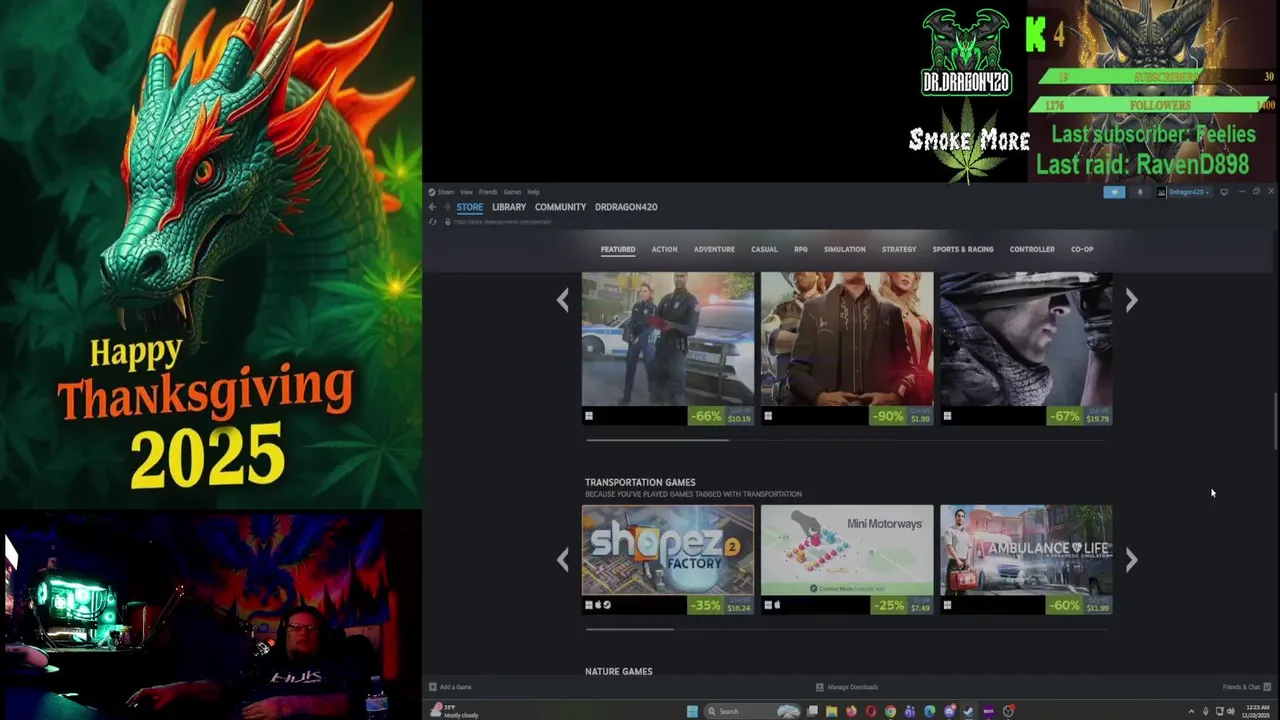Viewport: 1280px width, 720px height.
Task: Select the SIMULATION category tab
Action: tap(845, 249)
